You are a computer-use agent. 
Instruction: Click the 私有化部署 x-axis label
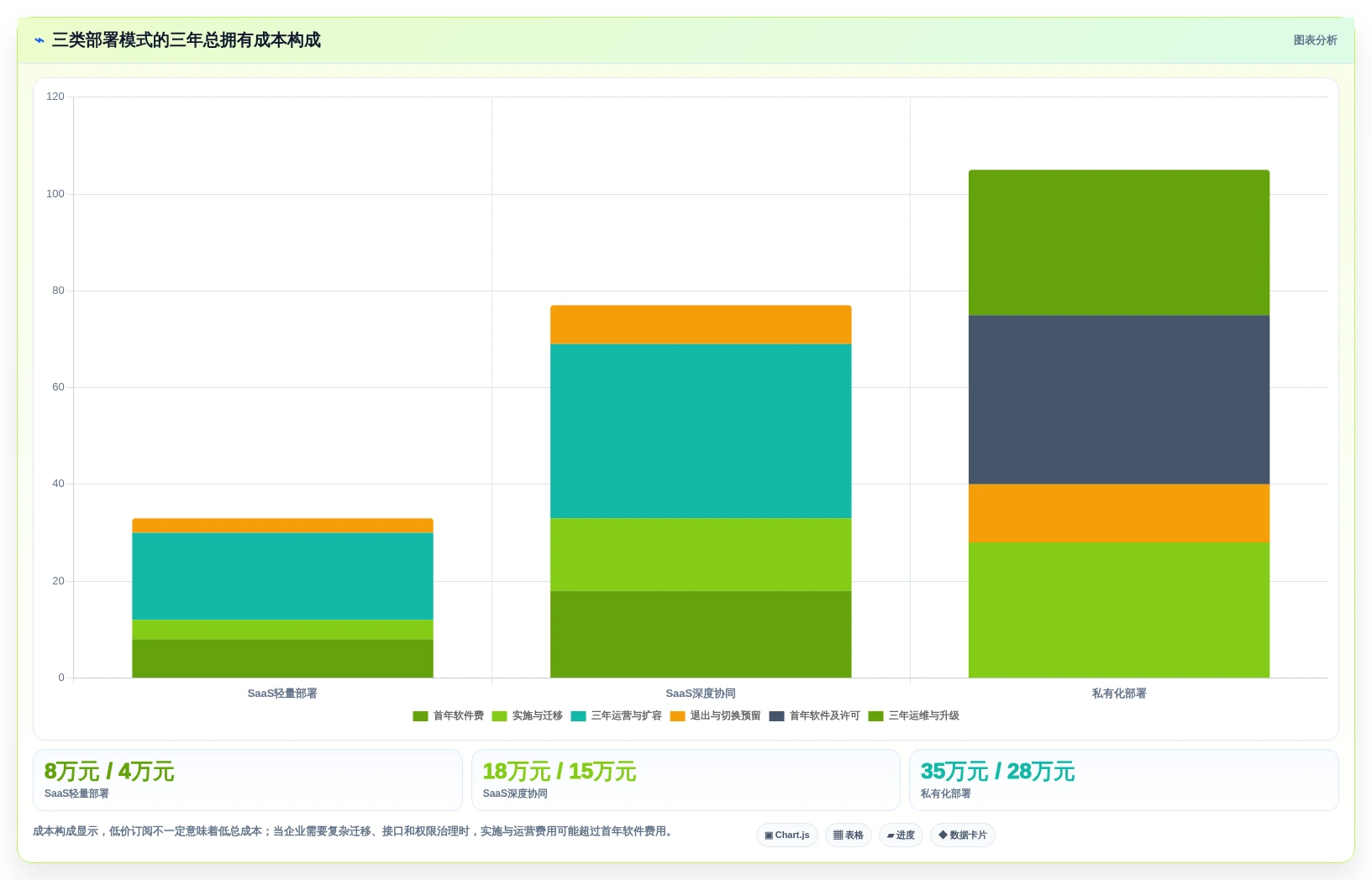1119,694
